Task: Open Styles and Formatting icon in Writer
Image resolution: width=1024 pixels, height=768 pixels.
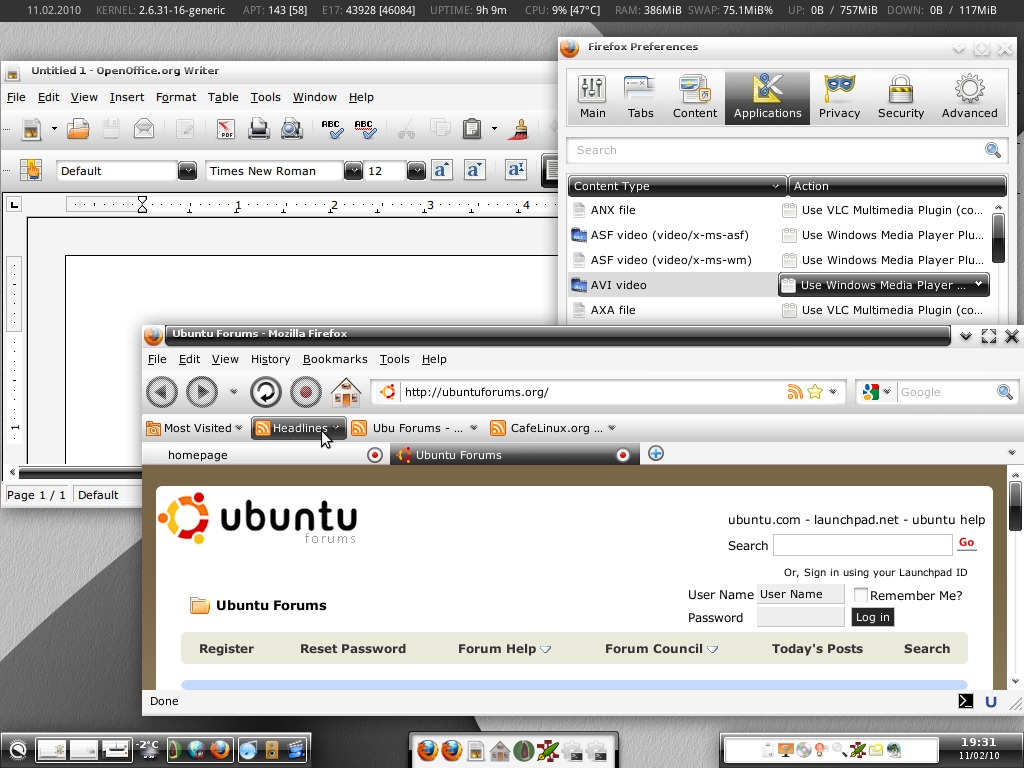Action: tap(30, 170)
